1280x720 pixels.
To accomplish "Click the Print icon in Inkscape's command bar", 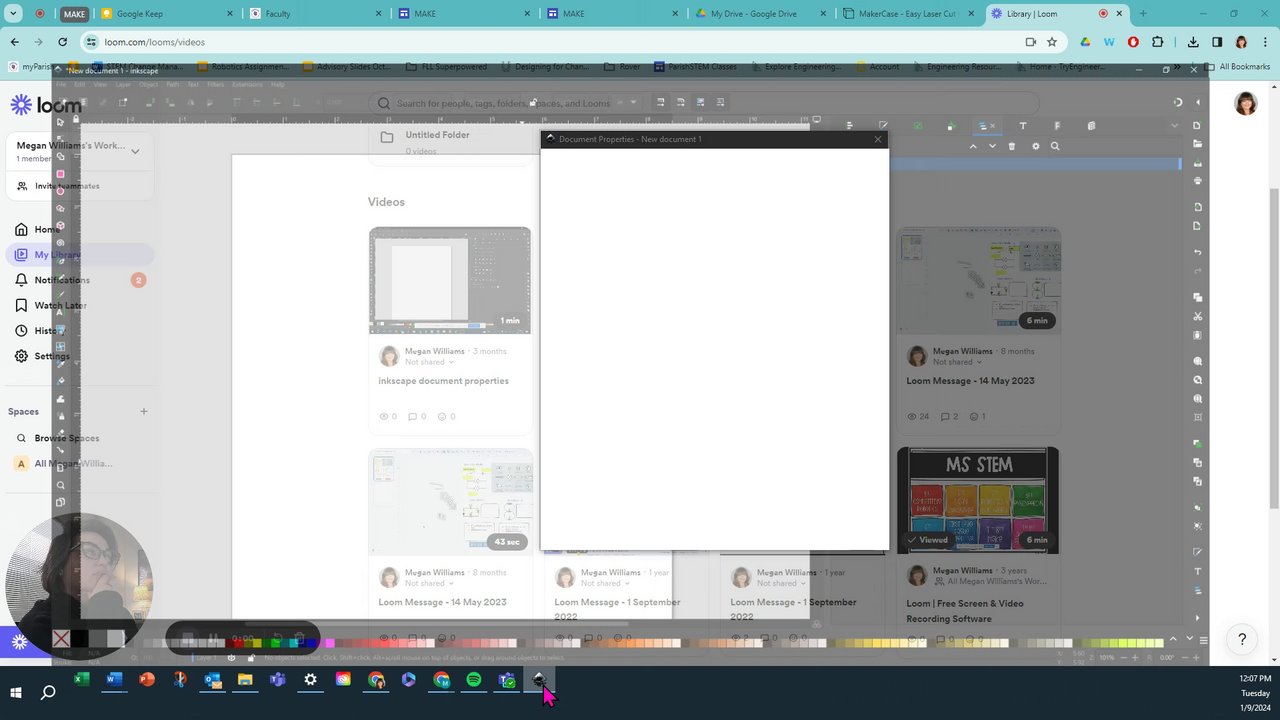I will [1197, 181].
